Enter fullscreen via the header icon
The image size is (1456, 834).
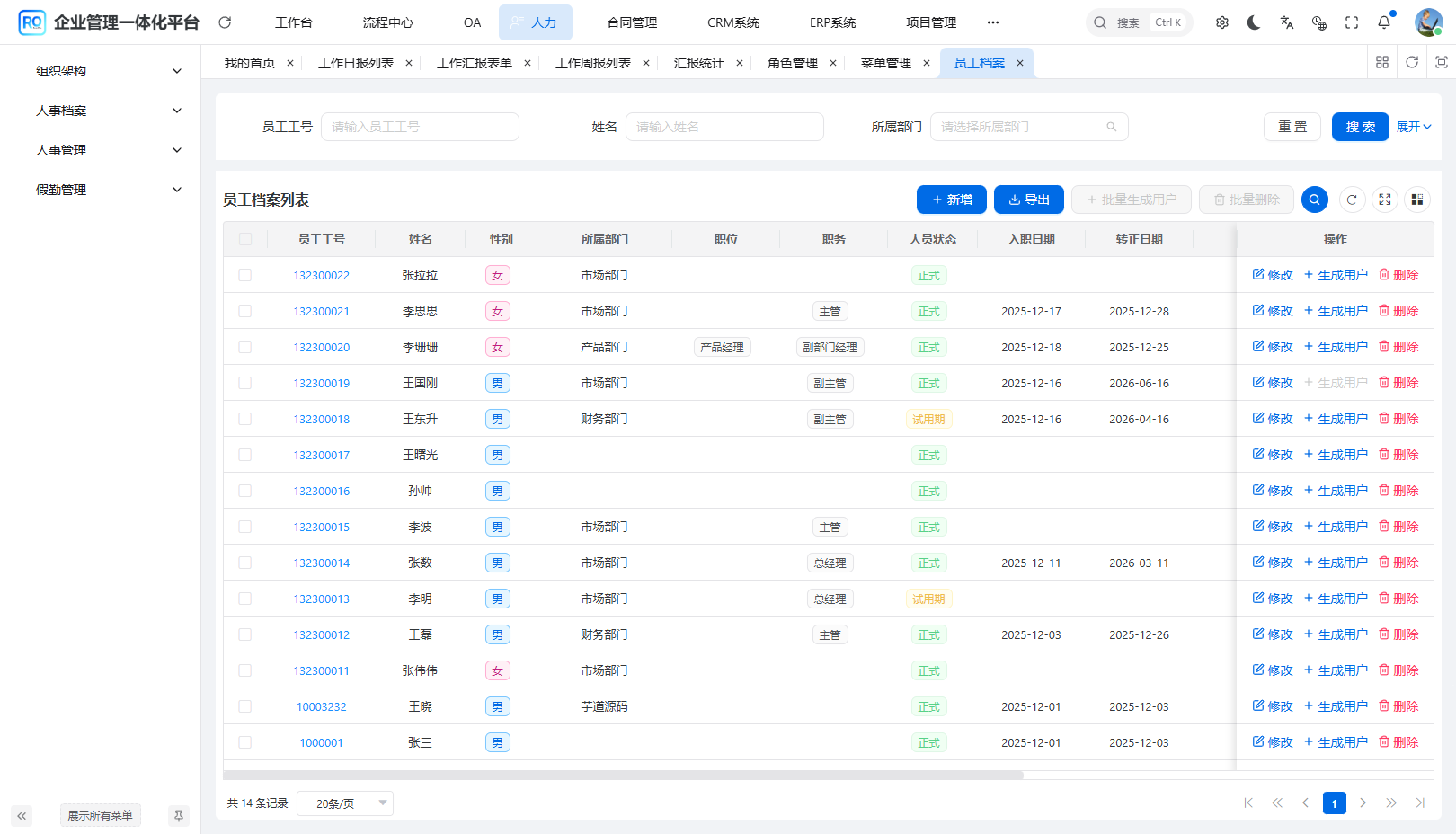1352,22
